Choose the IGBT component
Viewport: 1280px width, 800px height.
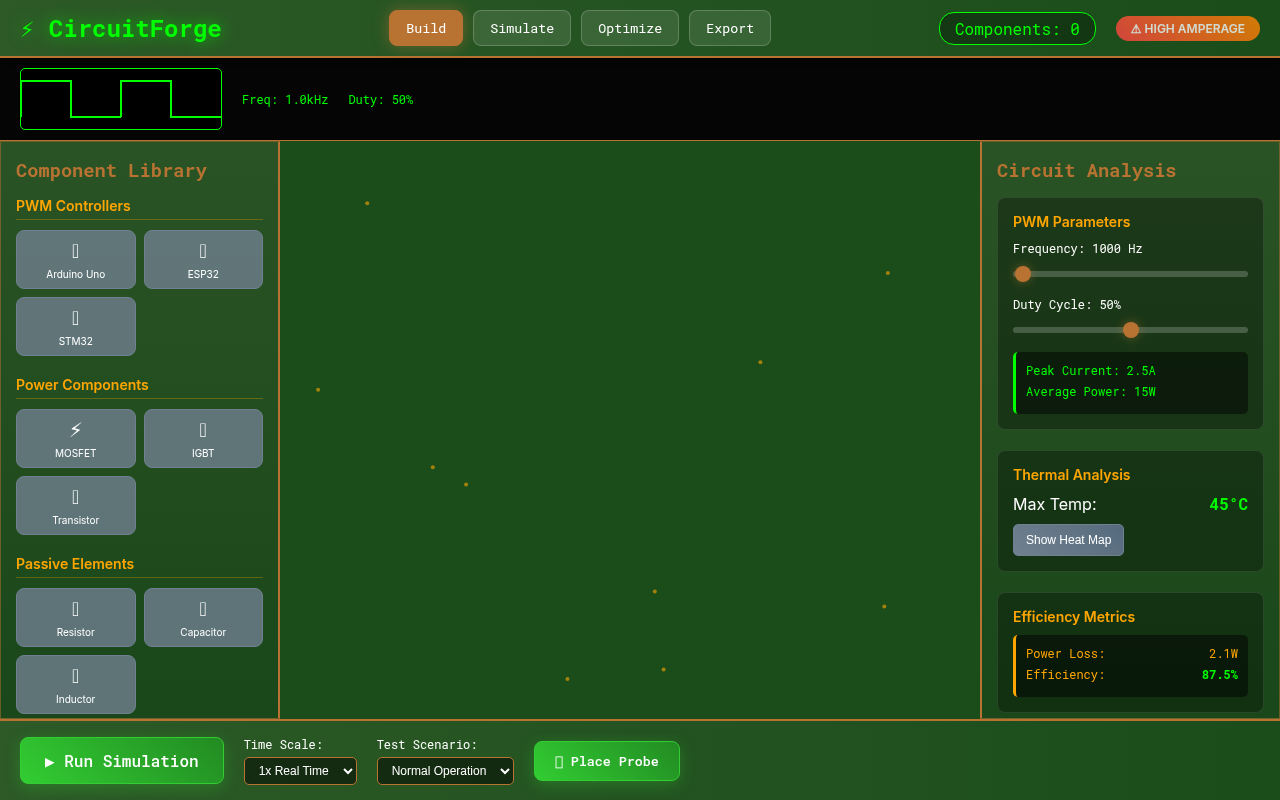[x=203, y=438]
